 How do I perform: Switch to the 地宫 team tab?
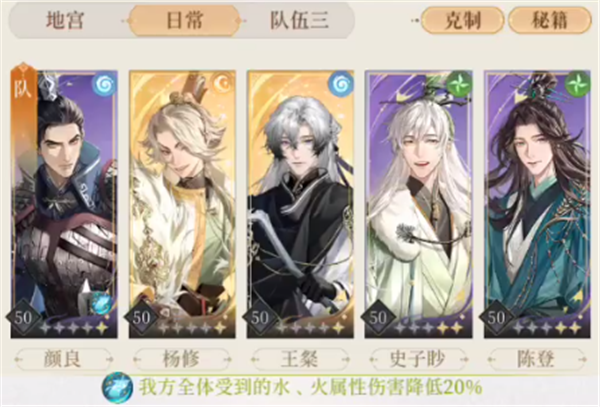(x=65, y=20)
